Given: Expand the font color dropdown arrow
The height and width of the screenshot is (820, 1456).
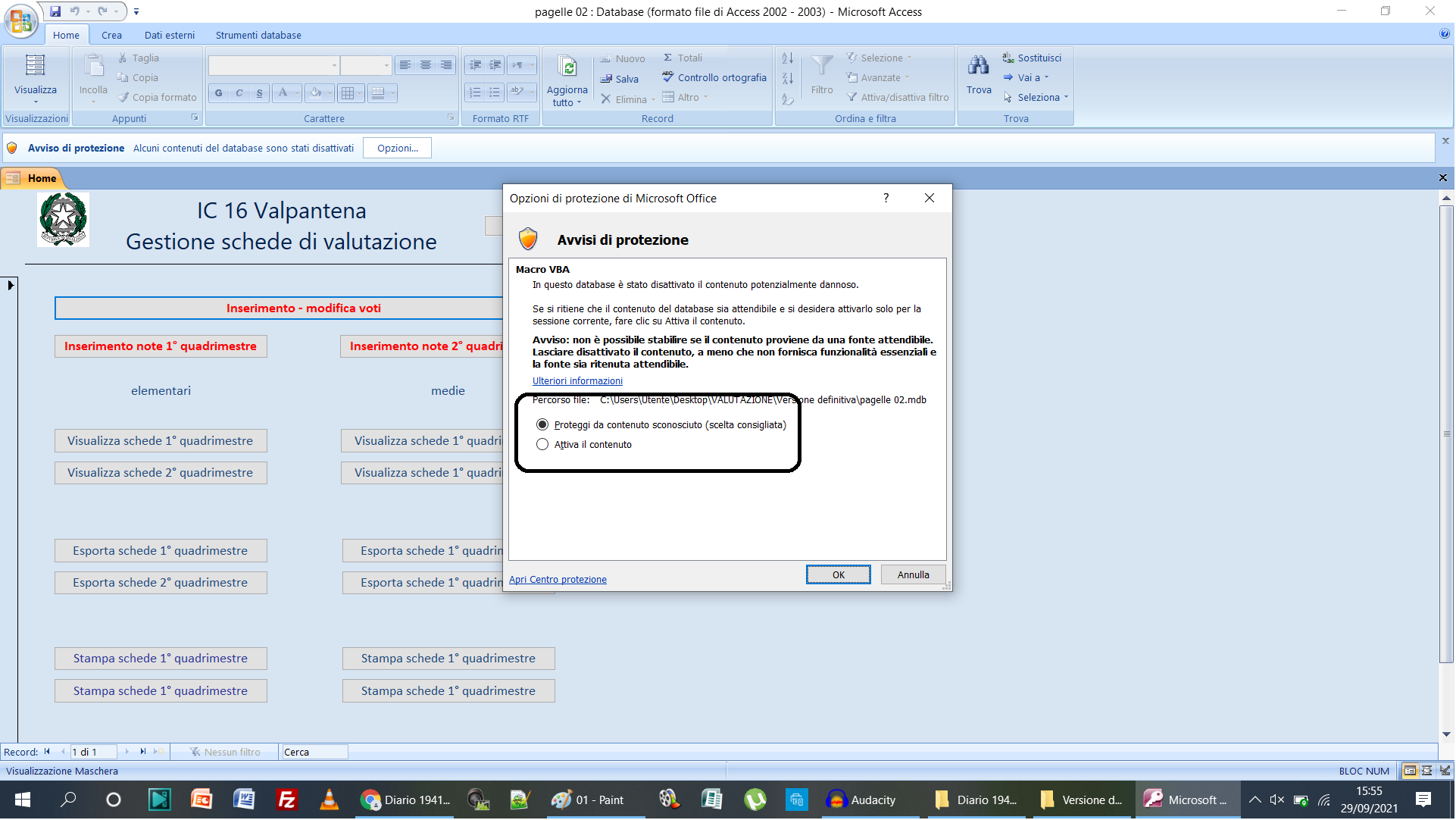Looking at the screenshot, I should point(296,93).
